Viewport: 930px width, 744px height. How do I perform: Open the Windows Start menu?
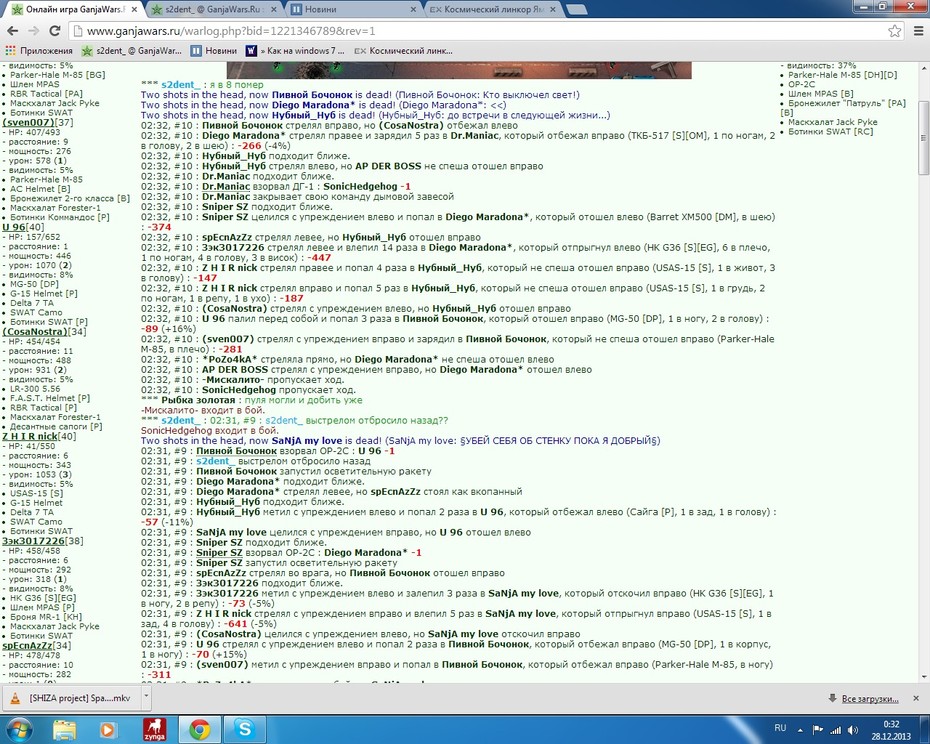tap(18, 730)
